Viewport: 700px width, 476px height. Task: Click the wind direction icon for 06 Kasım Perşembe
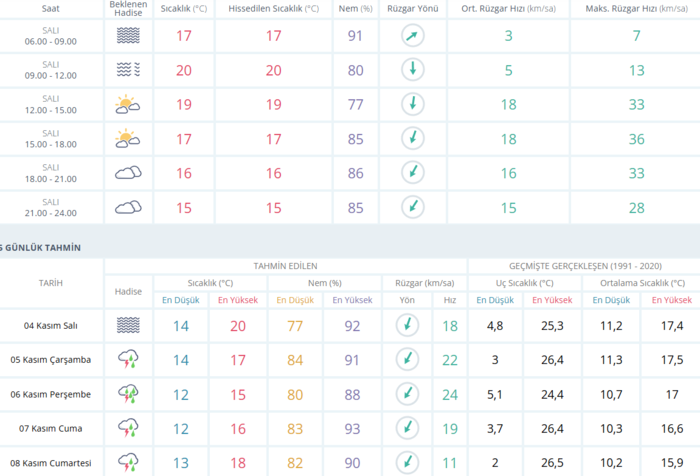[407, 394]
